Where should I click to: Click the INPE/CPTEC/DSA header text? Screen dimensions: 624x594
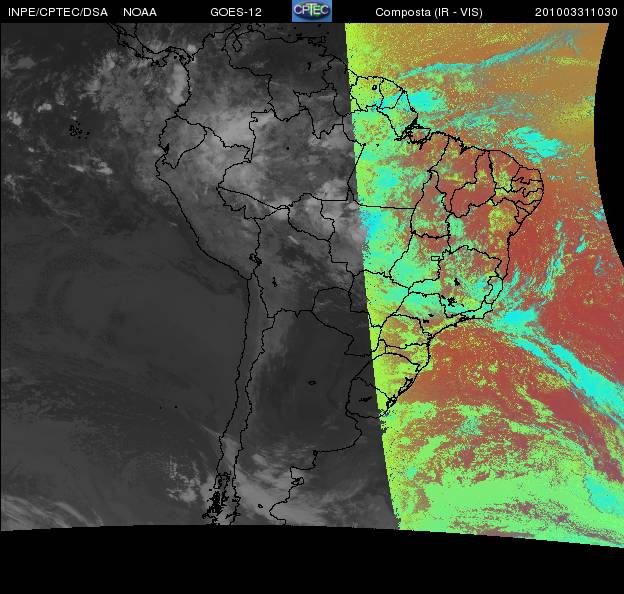click(58, 12)
